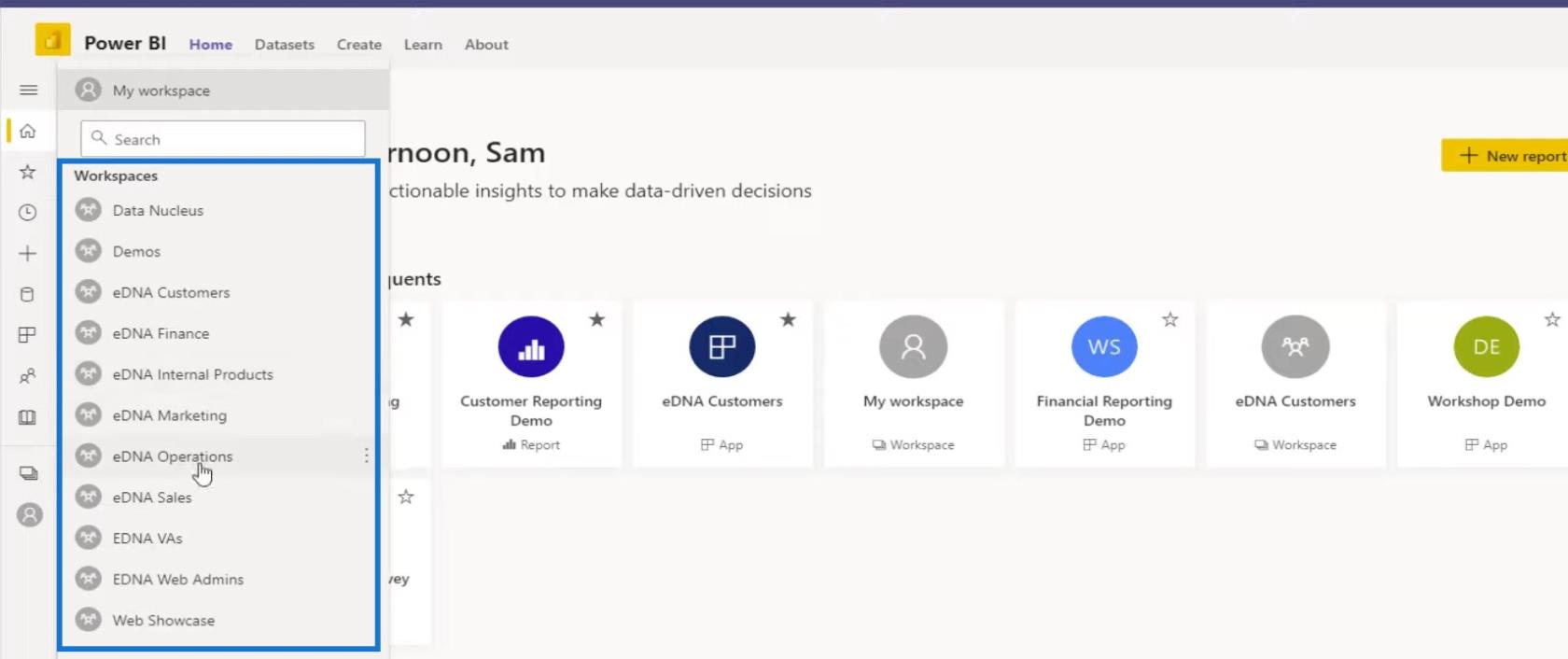Open Apps from the grid icon in the left rail
The width and height of the screenshot is (1568, 659).
(x=28, y=335)
